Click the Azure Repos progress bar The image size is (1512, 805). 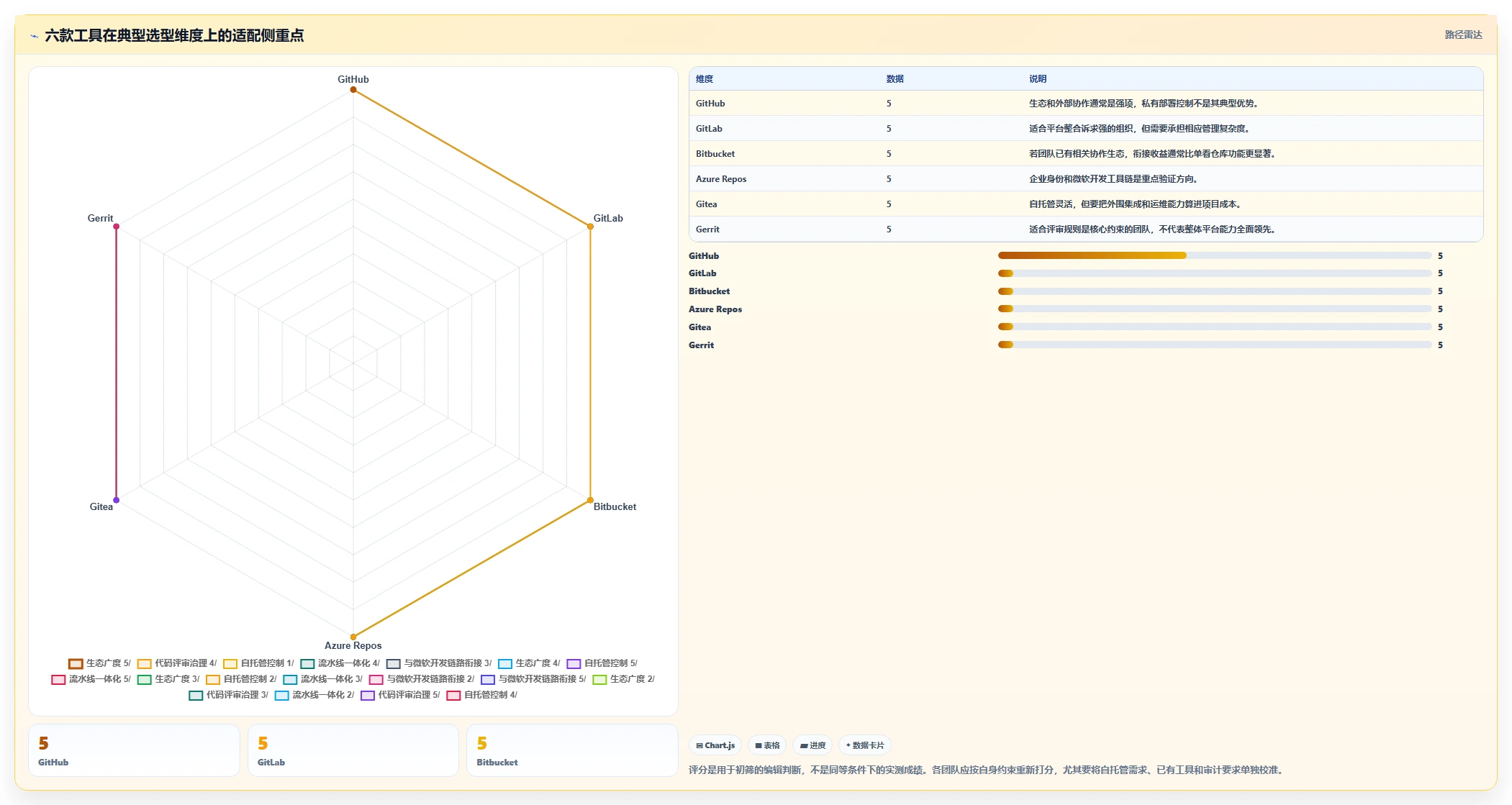point(1215,309)
